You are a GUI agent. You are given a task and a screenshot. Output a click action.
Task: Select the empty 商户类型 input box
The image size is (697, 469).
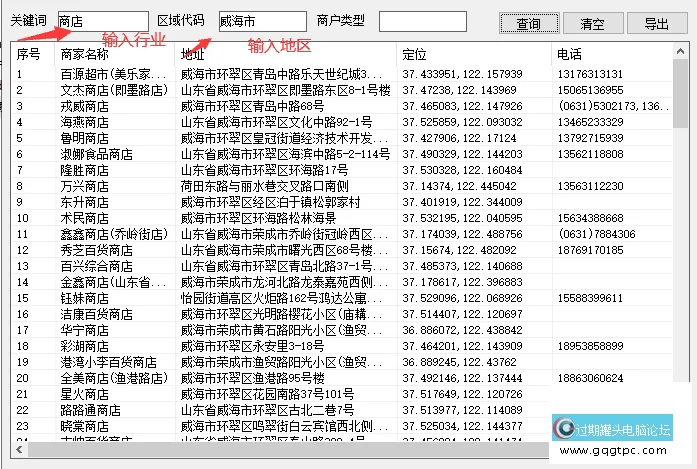(x=422, y=21)
